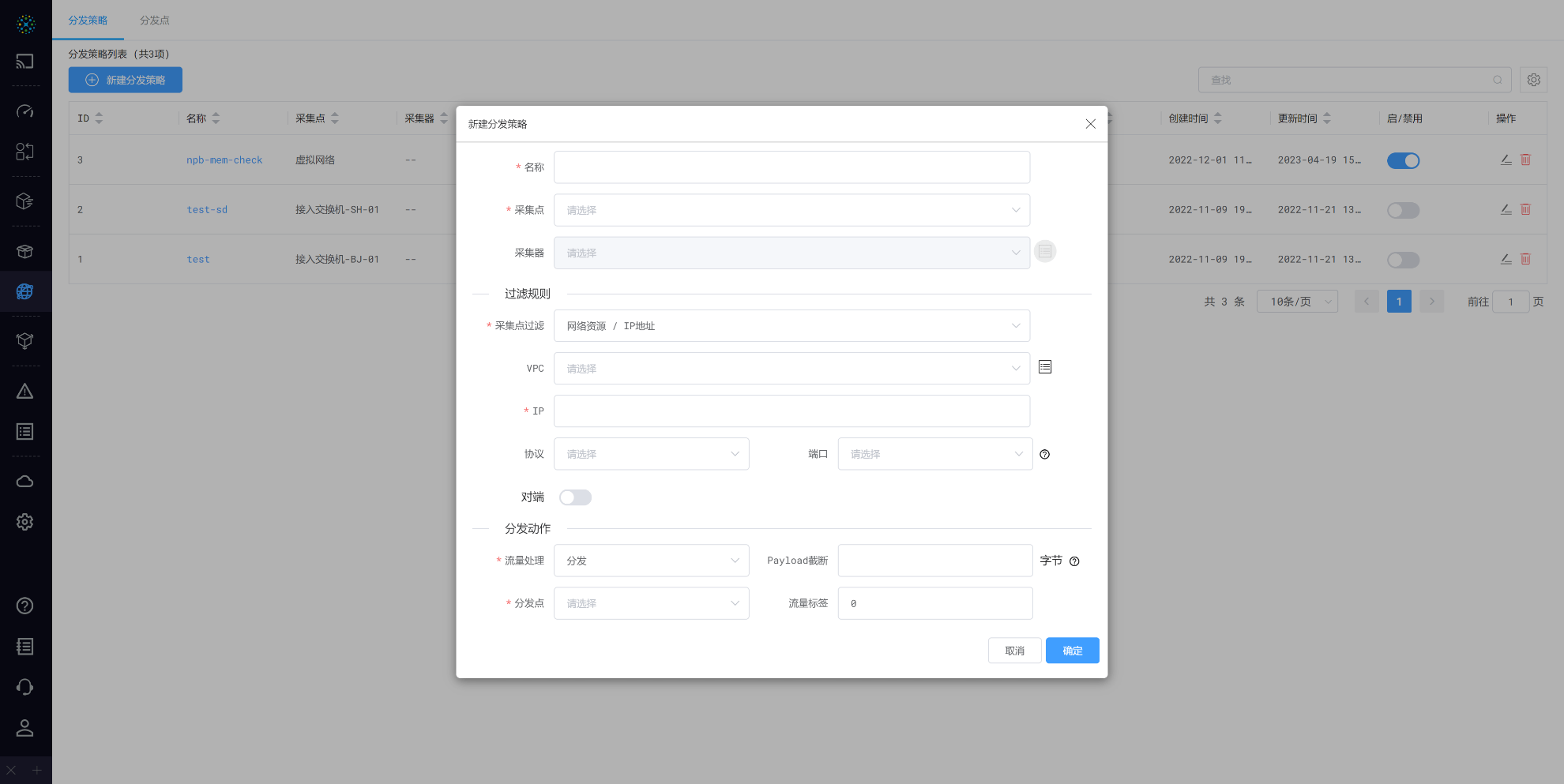1564x784 pixels.
Task: Click the 名称 name input field
Action: pyautogui.click(x=791, y=167)
